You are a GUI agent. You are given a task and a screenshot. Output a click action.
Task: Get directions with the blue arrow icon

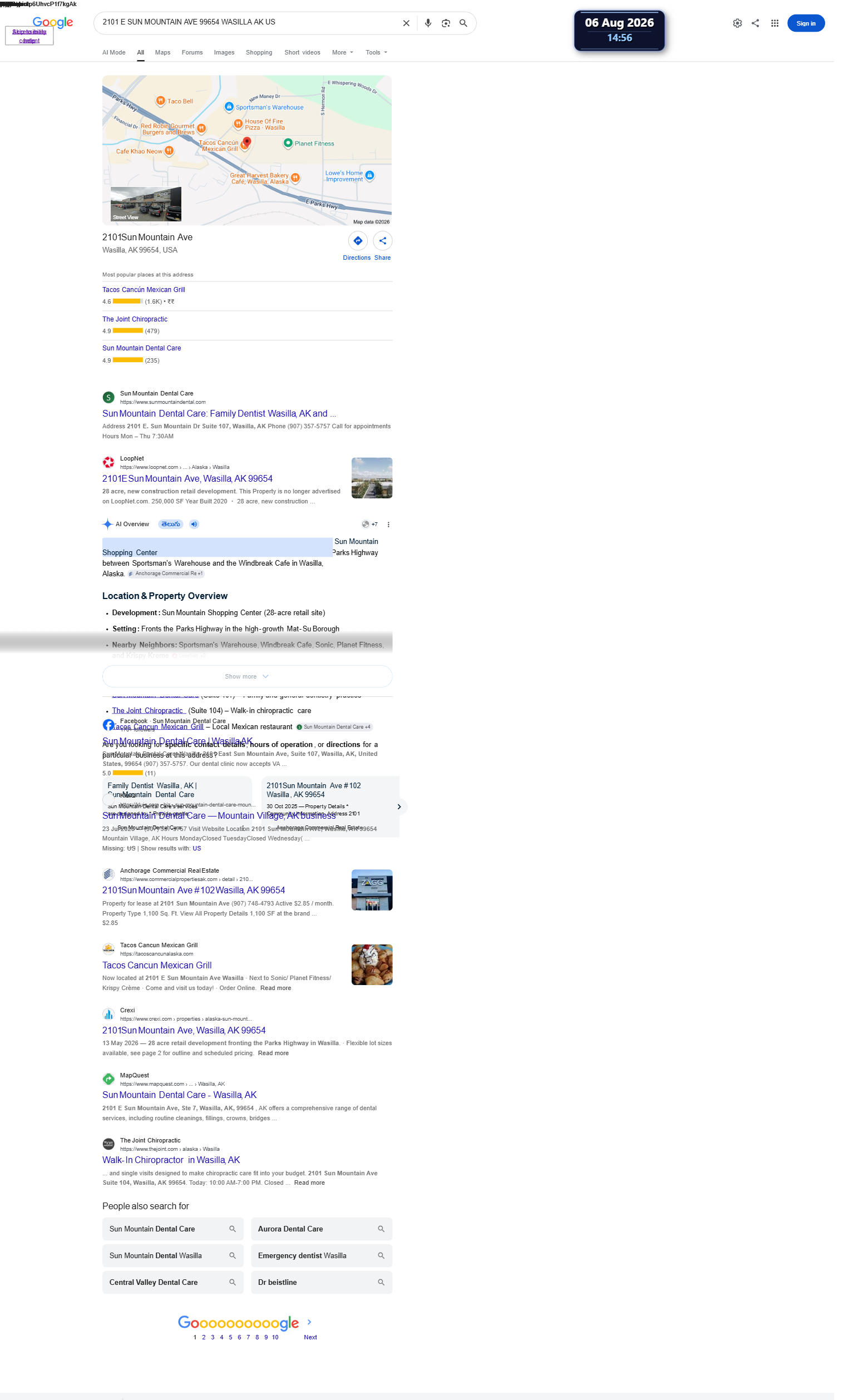(358, 241)
